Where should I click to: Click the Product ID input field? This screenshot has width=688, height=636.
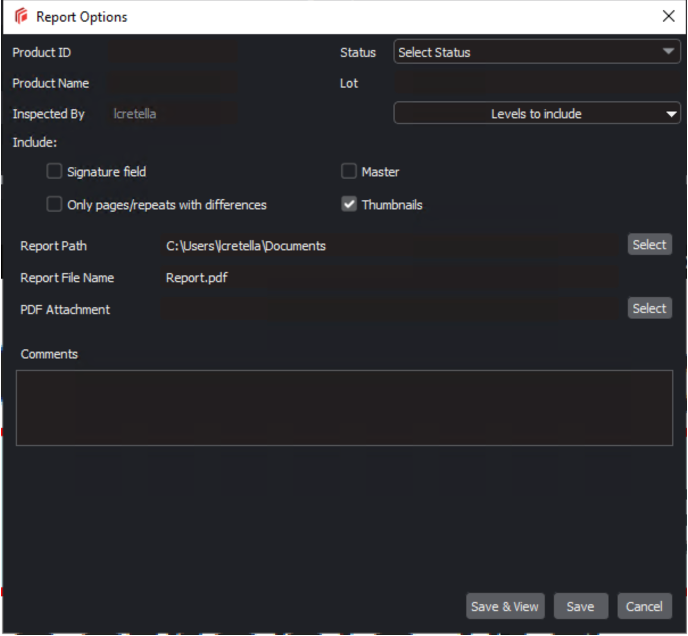point(173,52)
